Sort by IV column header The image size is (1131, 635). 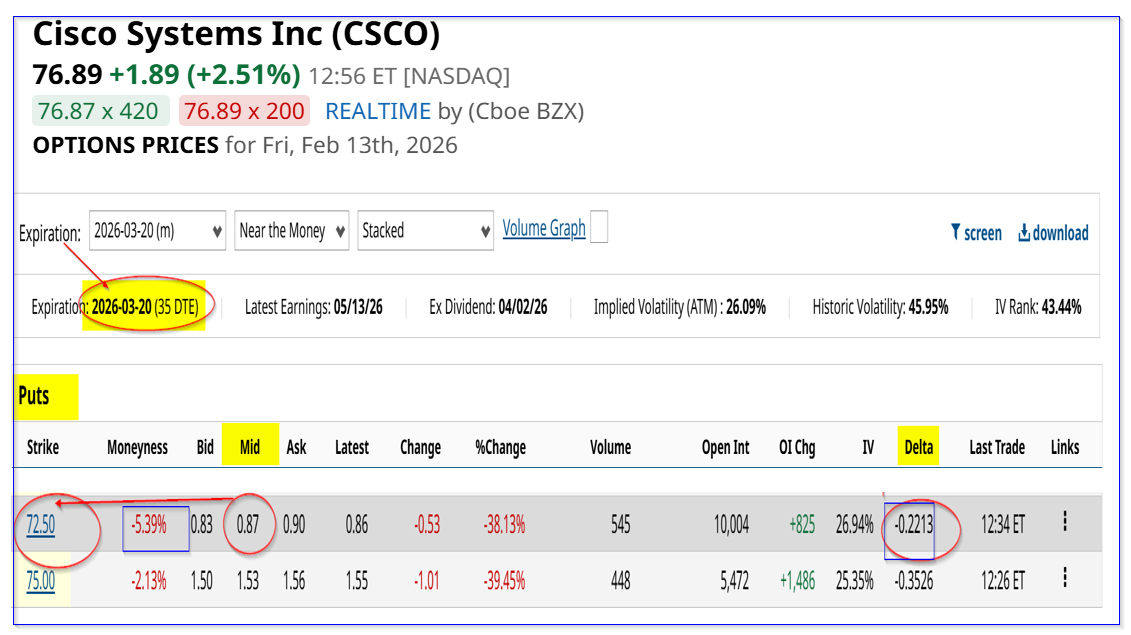tap(868, 447)
